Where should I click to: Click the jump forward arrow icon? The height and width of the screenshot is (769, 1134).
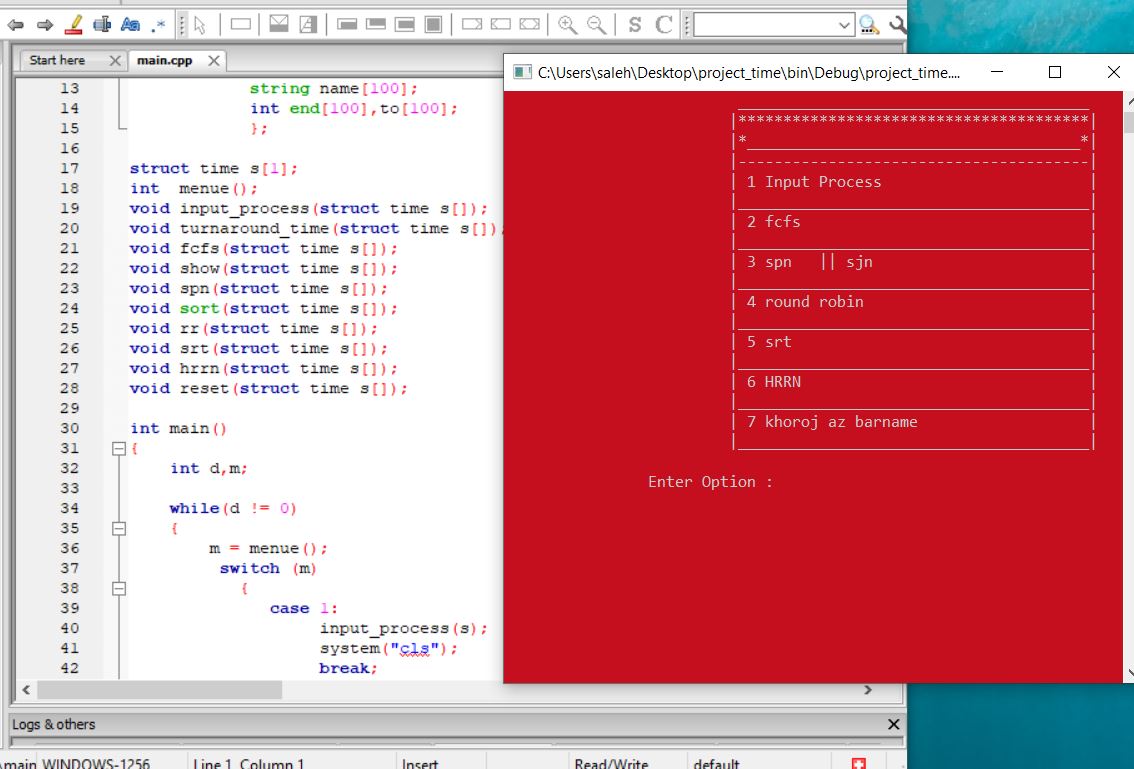[x=44, y=23]
